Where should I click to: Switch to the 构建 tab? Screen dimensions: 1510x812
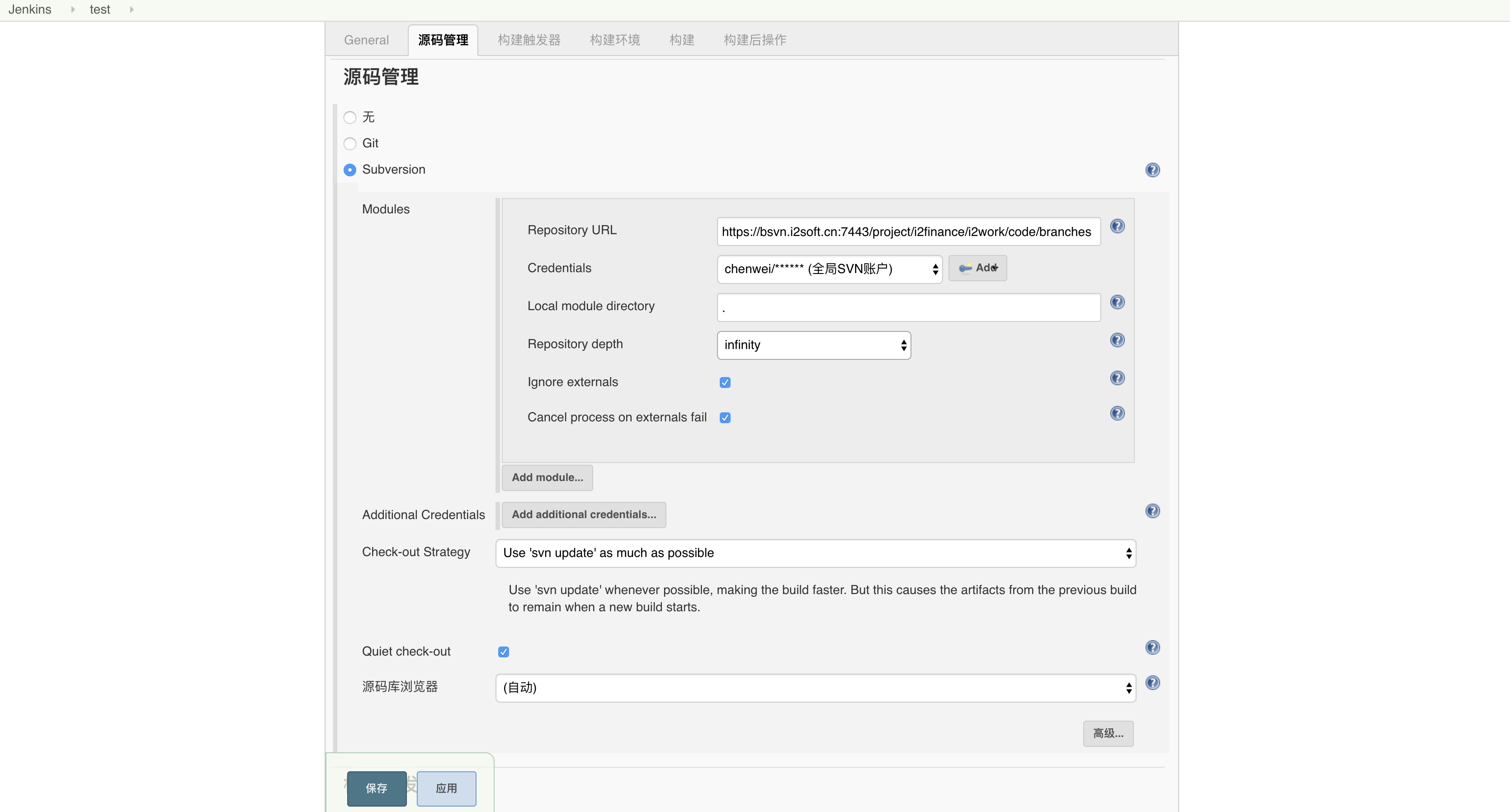tap(682, 40)
